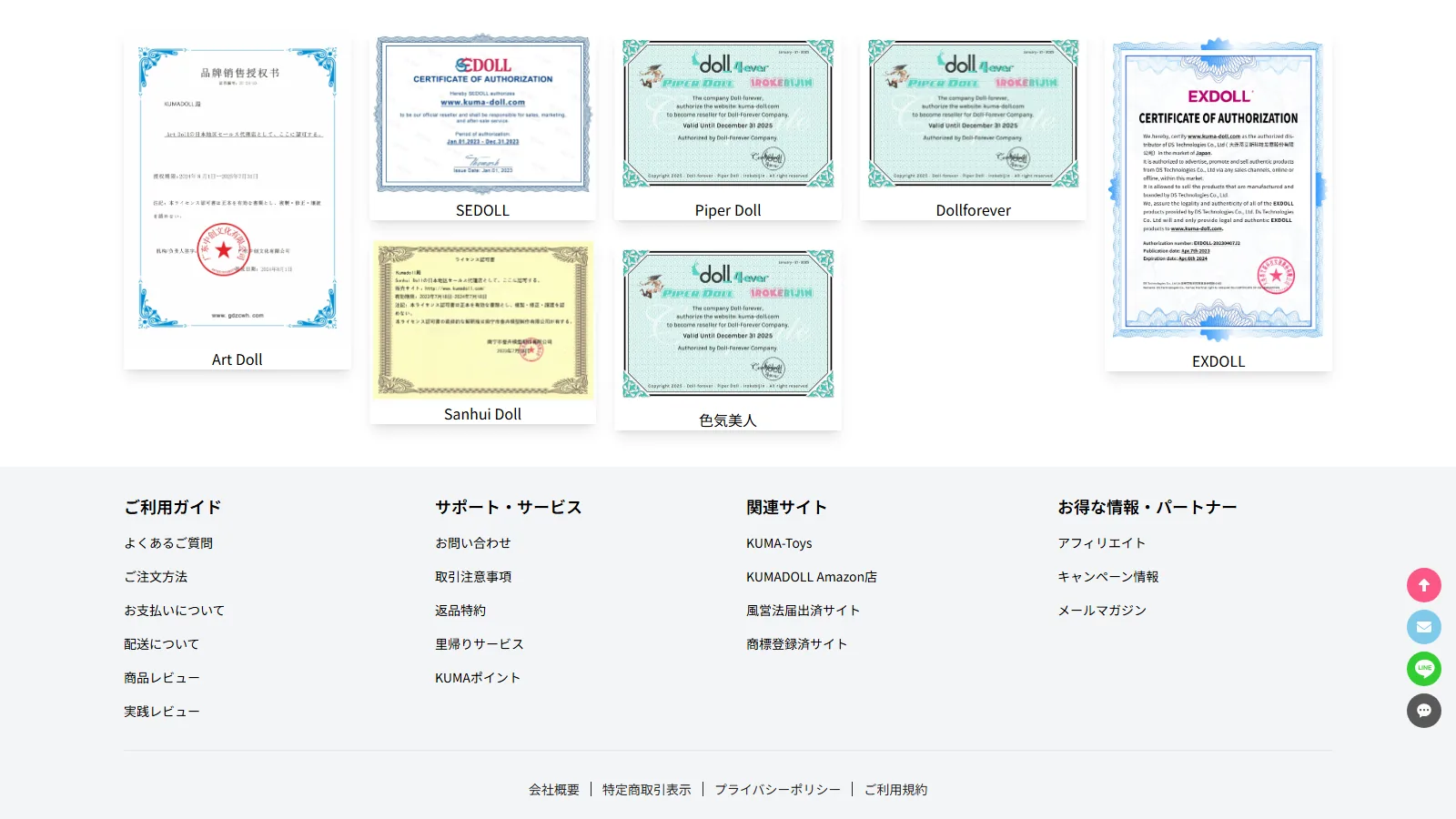View the SEDOLL certificate of authorization image

coord(482,115)
